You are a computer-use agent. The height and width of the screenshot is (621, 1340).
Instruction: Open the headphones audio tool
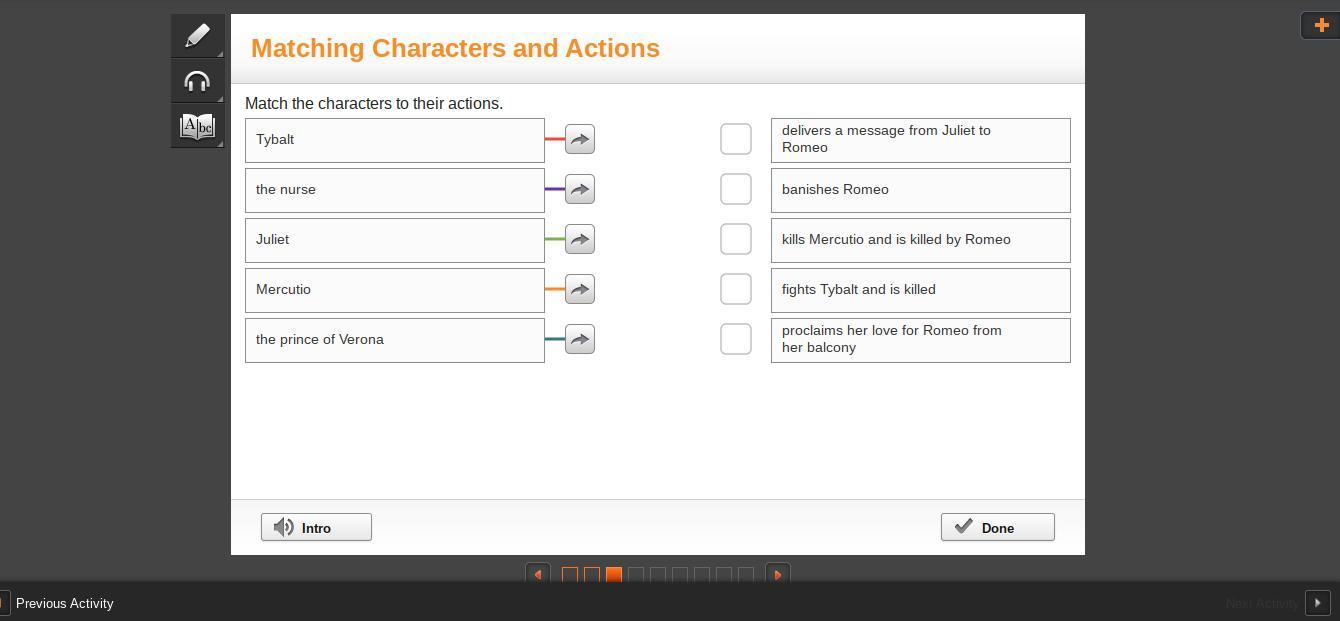(x=197, y=81)
